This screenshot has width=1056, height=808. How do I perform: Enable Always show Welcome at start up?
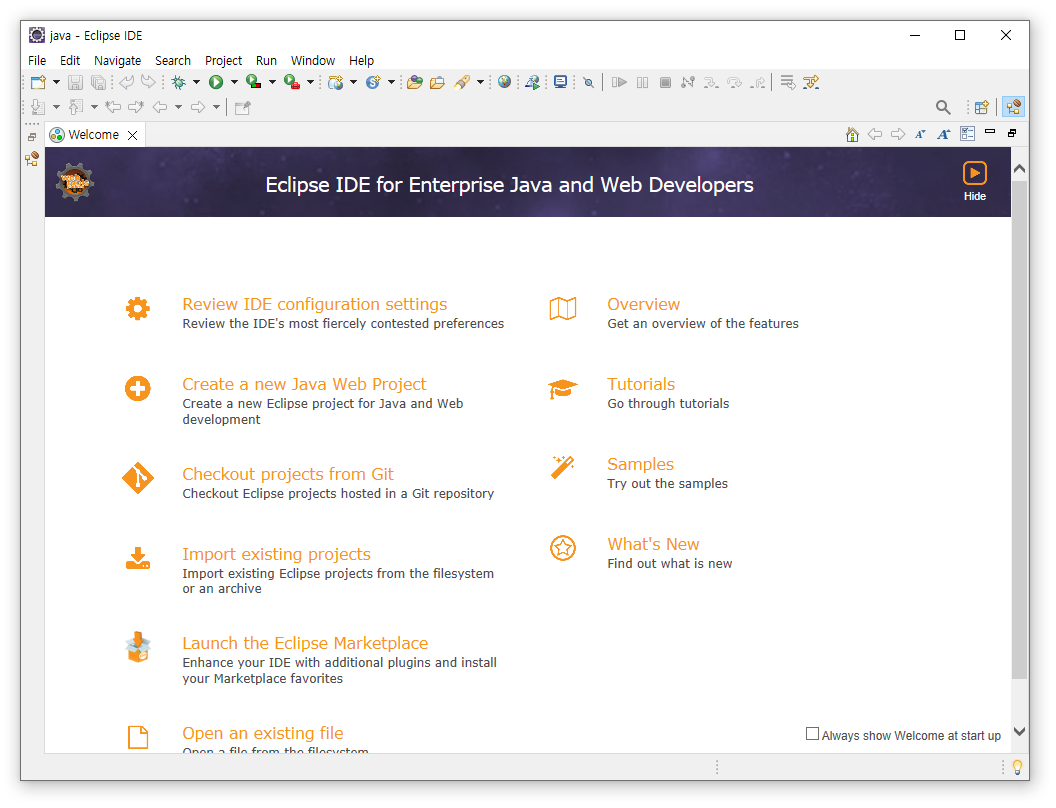click(x=812, y=734)
